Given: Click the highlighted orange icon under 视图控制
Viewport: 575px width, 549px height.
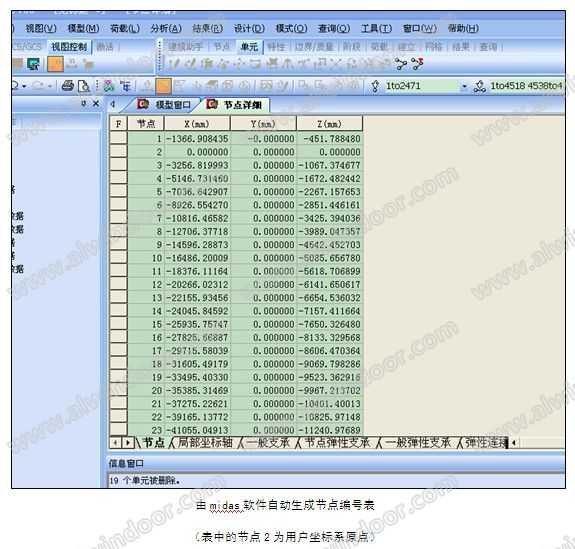Looking at the screenshot, I should (x=55, y=64).
